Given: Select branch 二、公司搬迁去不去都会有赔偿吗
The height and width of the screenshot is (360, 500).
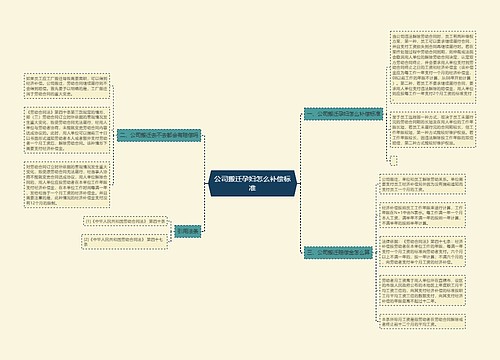Looking at the screenshot, I should (x=159, y=135).
